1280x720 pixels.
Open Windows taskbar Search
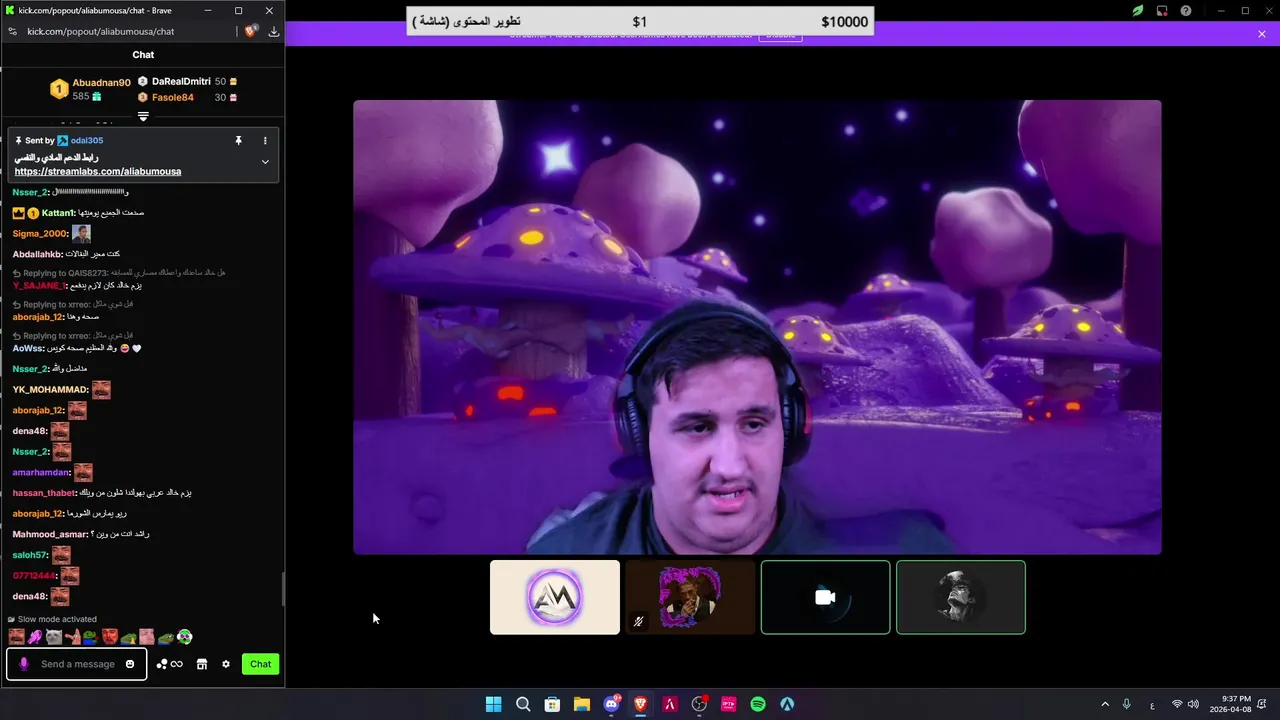(523, 704)
